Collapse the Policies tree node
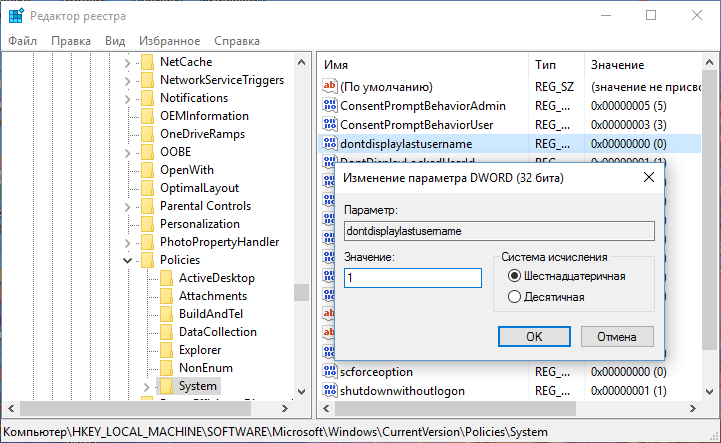This screenshot has height=443, width=721. coord(128,260)
